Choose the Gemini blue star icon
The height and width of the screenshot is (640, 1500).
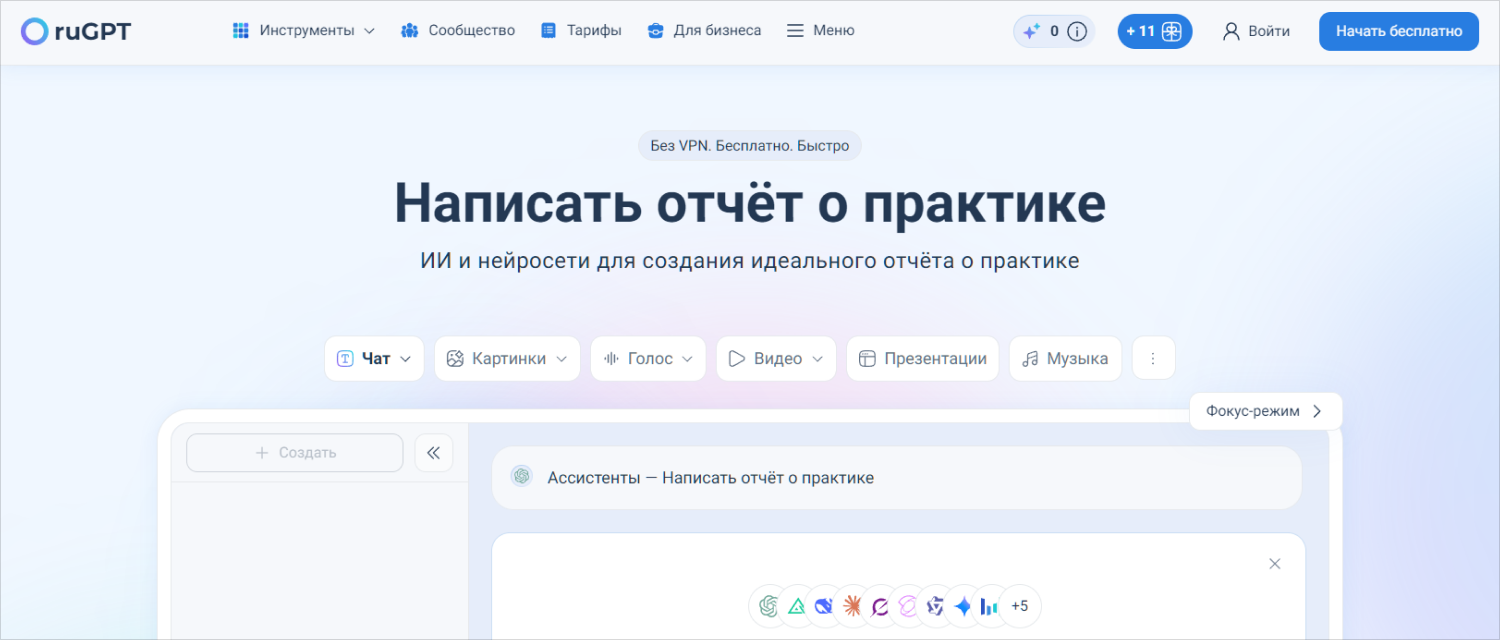tap(962, 605)
